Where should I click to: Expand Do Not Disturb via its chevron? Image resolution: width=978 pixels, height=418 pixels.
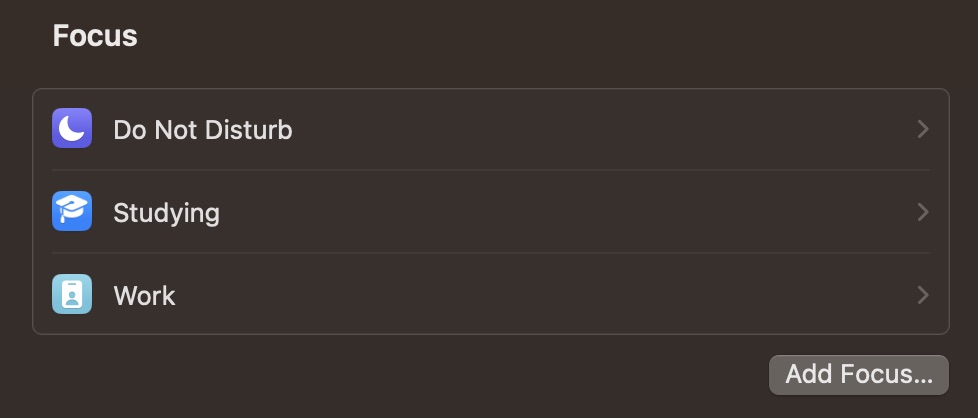pyautogui.click(x=922, y=129)
